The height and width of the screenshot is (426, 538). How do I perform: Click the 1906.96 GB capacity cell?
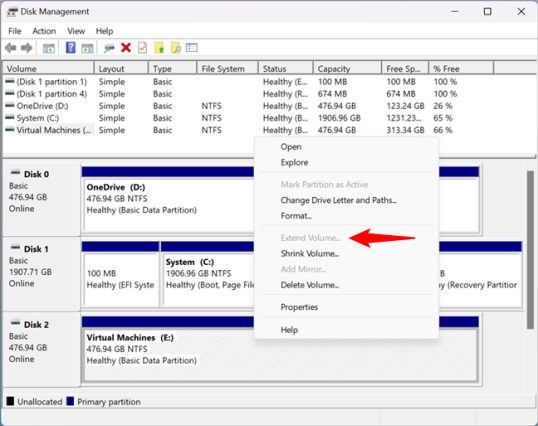tap(339, 118)
